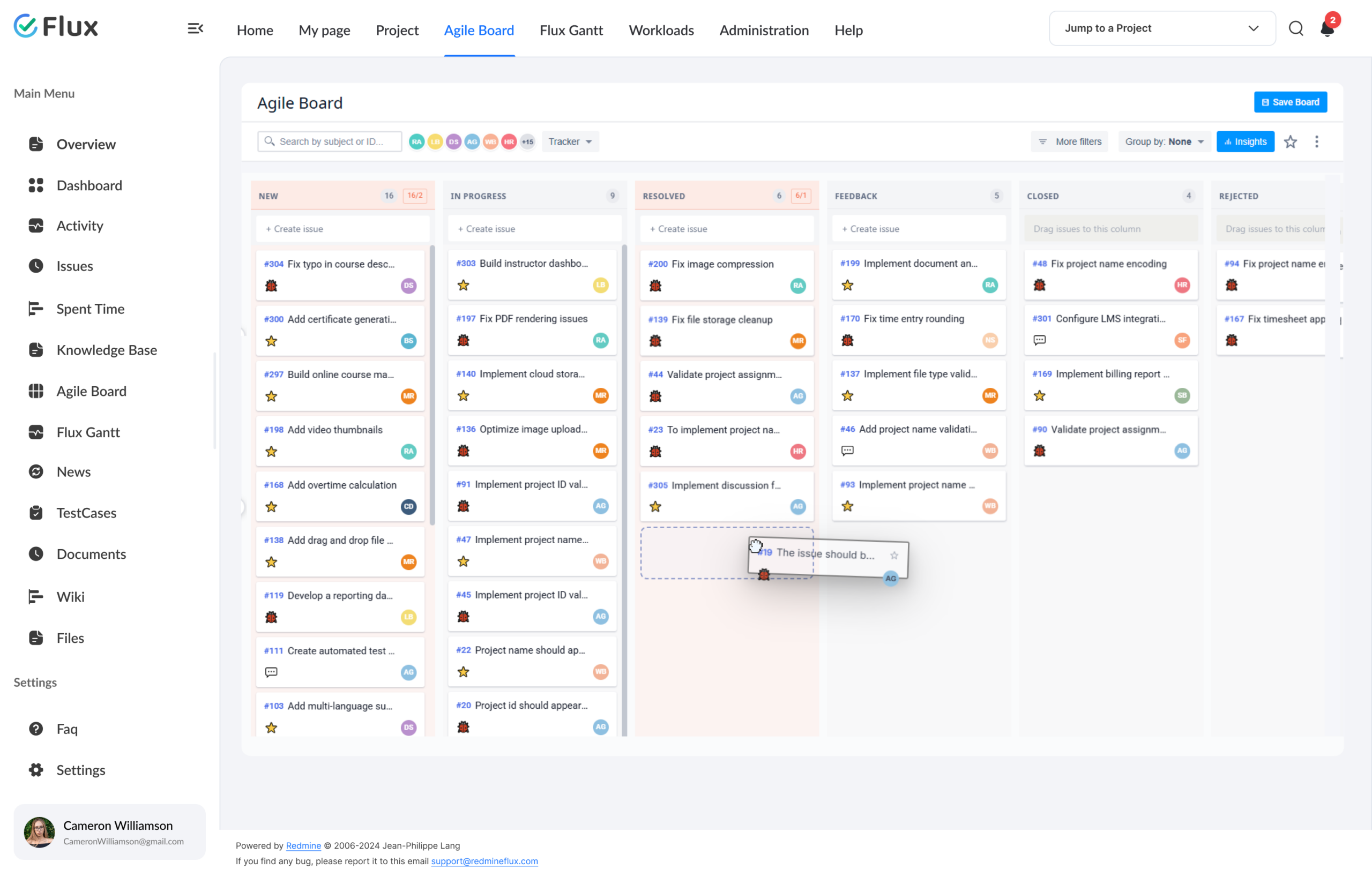This screenshot has width=1372, height=877.
Task: Open the Workloads menu item
Action: pyautogui.click(x=661, y=30)
